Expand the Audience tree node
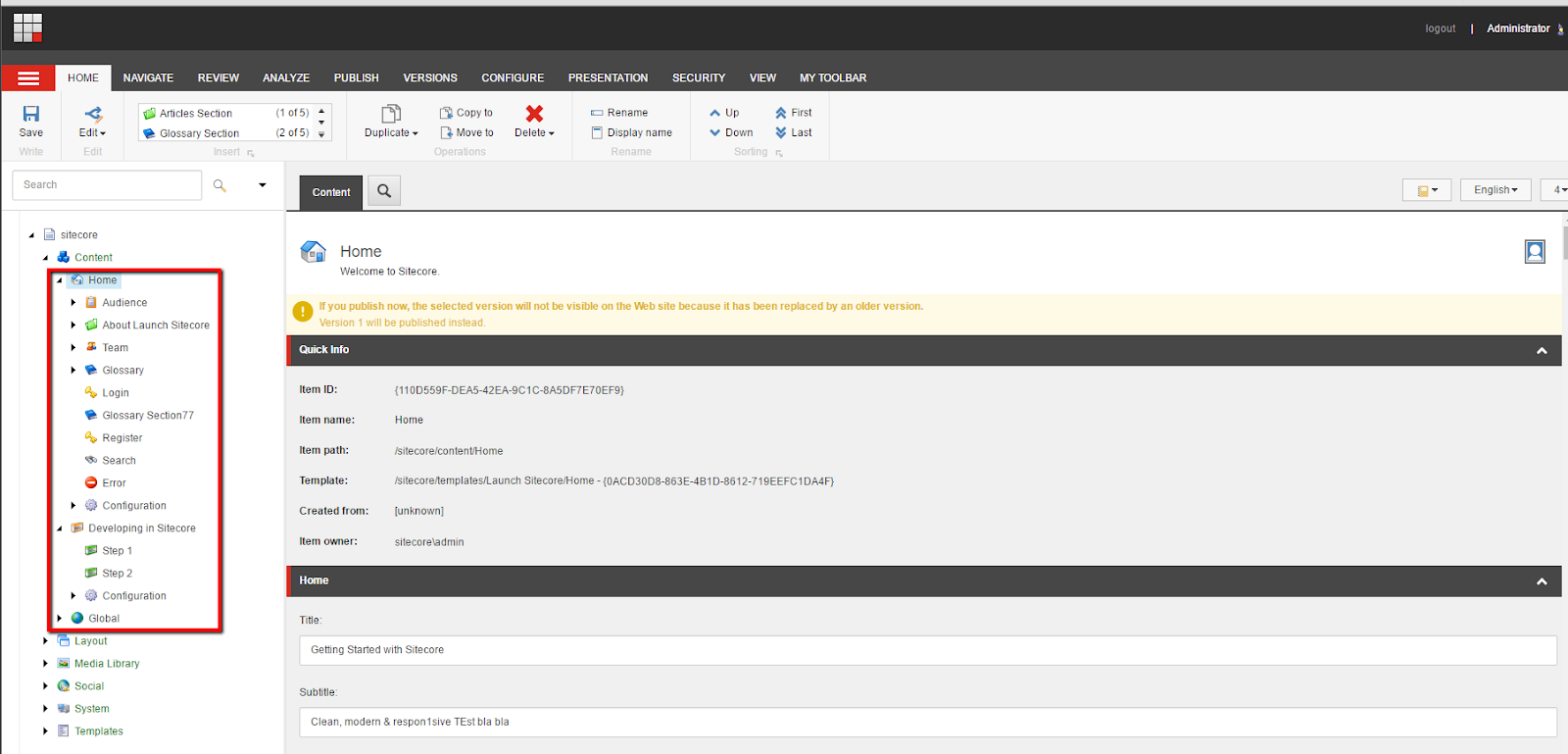Viewport: 1568px width, 754px height. coord(73,302)
